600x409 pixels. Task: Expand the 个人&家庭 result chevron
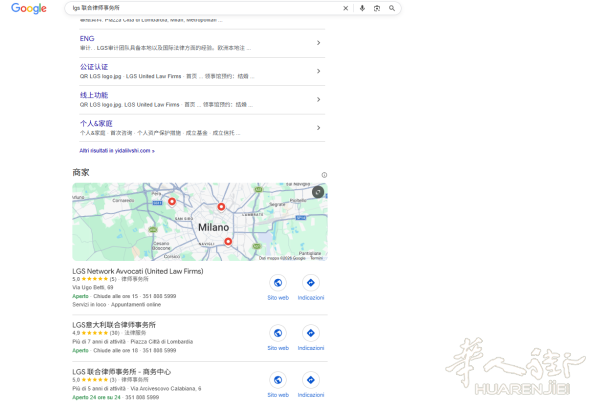pos(318,128)
